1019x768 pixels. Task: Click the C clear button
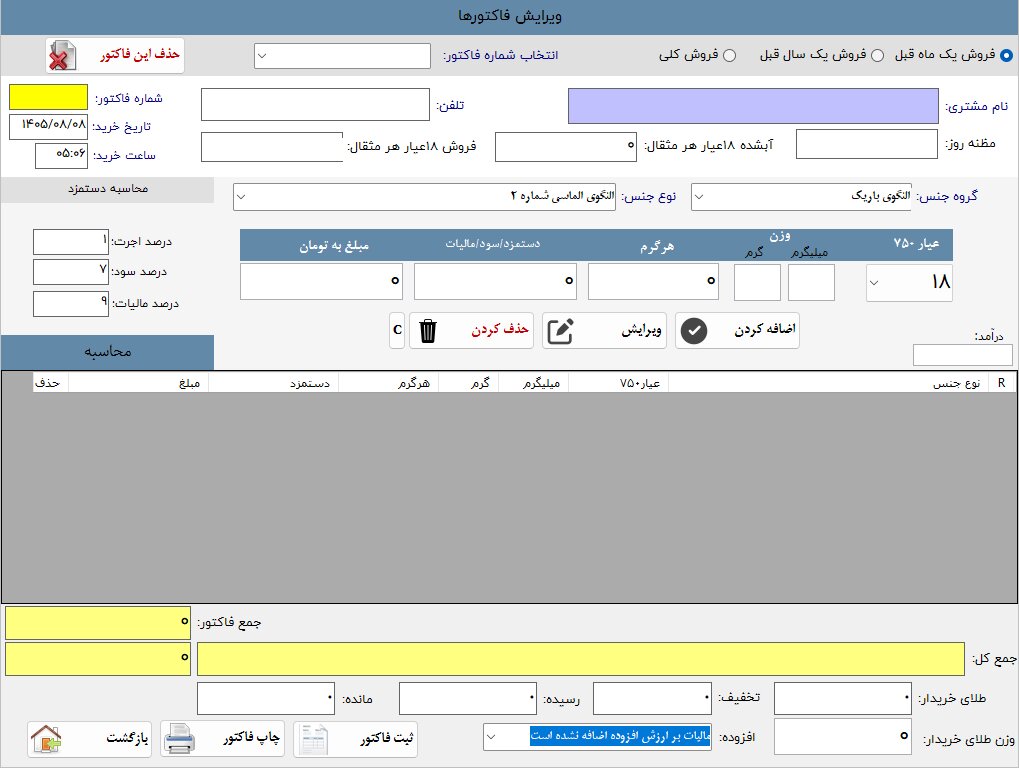[x=397, y=331]
